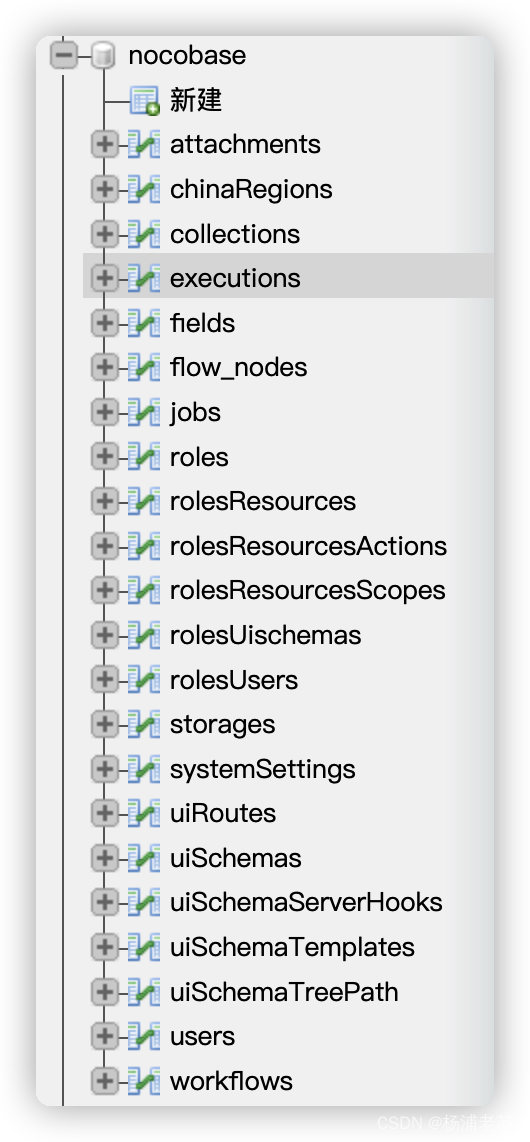Image resolution: width=530 pixels, height=1142 pixels.
Task: Click the jobs table icon
Action: [144, 412]
